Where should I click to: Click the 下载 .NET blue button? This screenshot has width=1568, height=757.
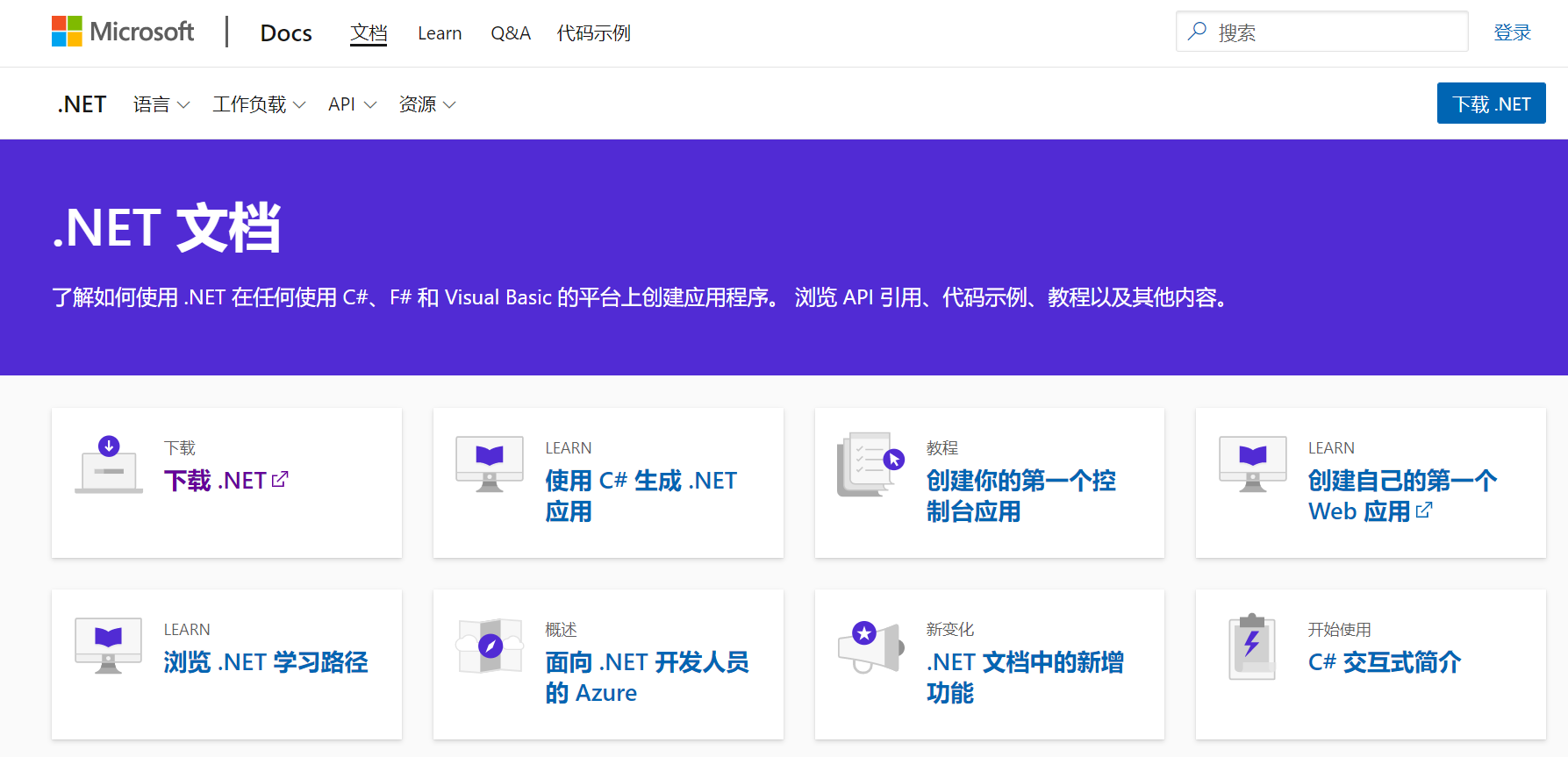point(1491,104)
